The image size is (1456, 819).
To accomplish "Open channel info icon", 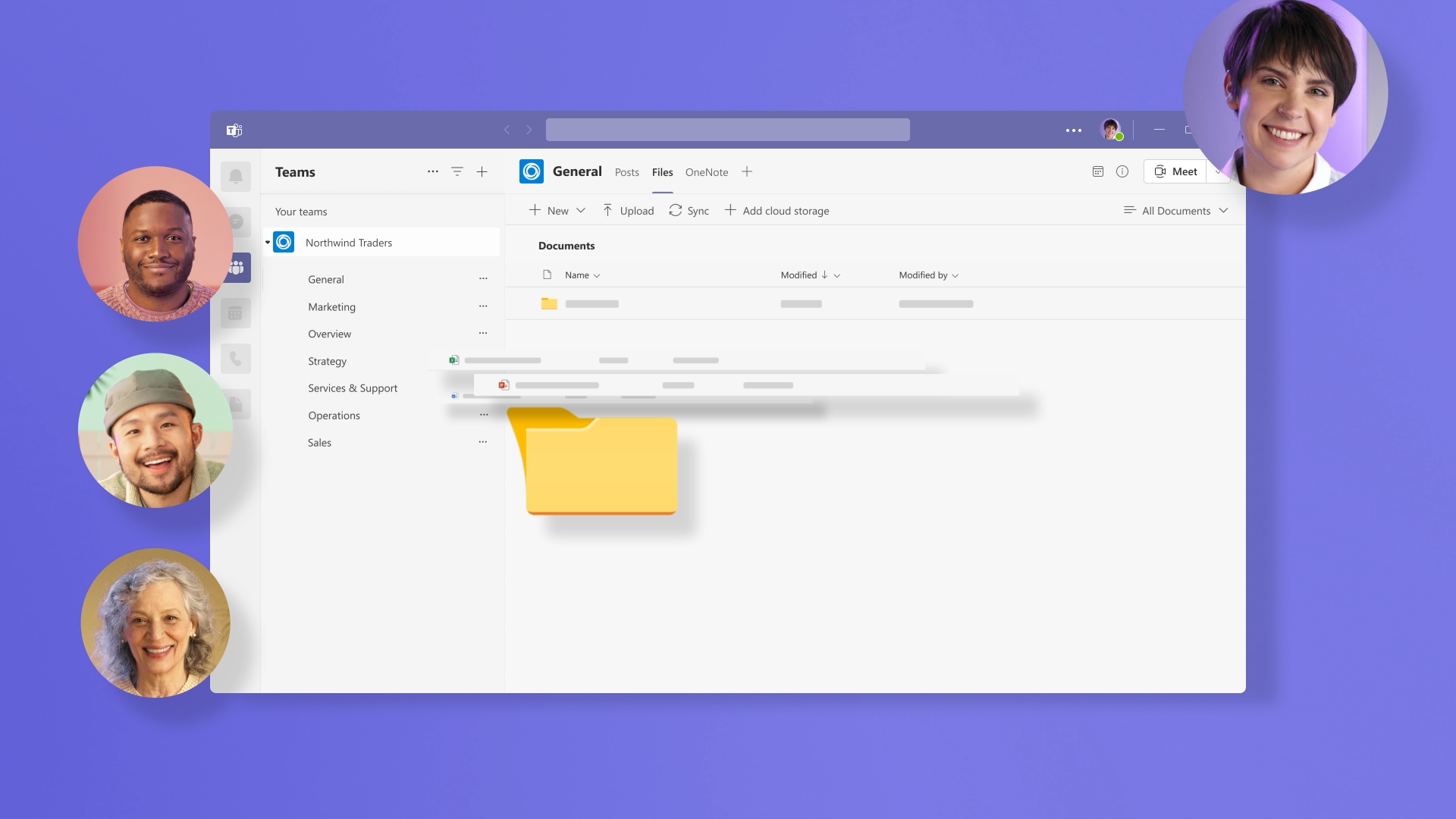I will click(1122, 171).
